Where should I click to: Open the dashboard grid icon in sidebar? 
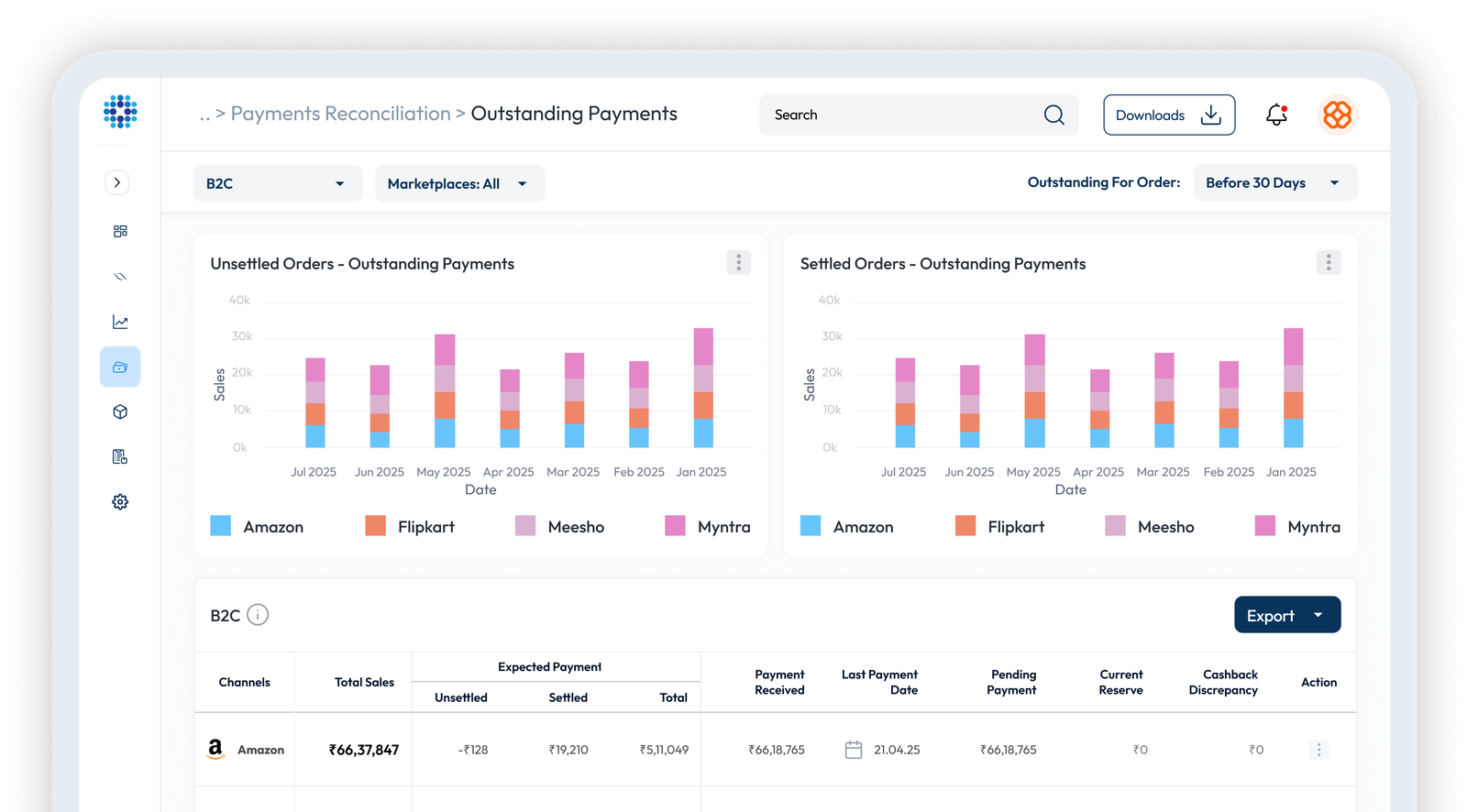(120, 231)
